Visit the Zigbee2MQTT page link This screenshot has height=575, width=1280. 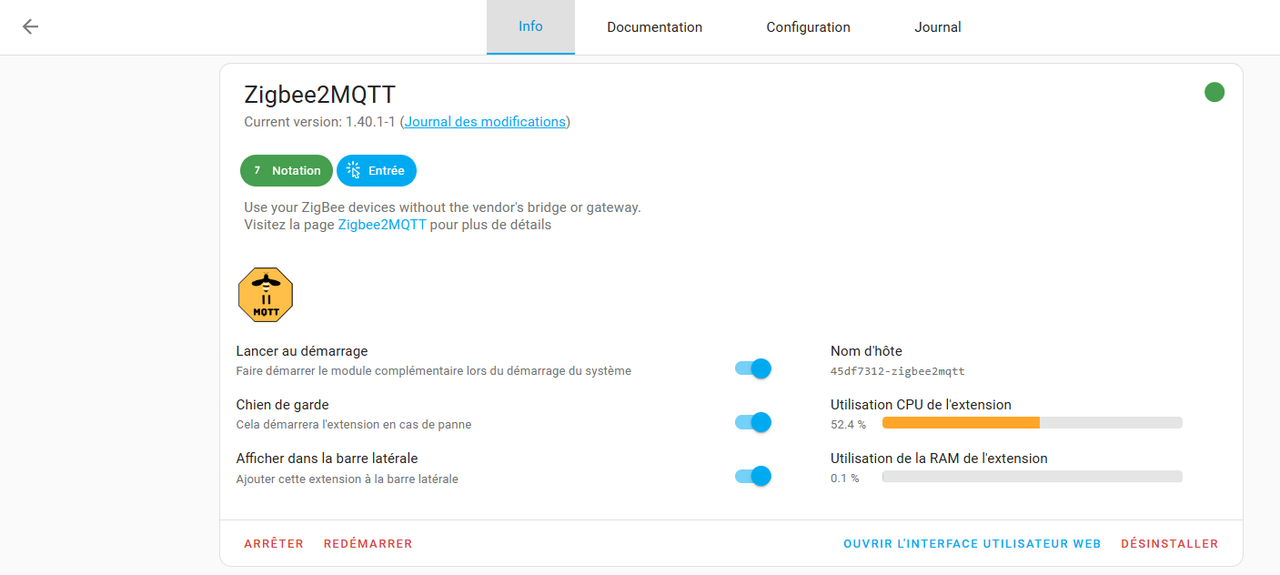[x=382, y=225]
